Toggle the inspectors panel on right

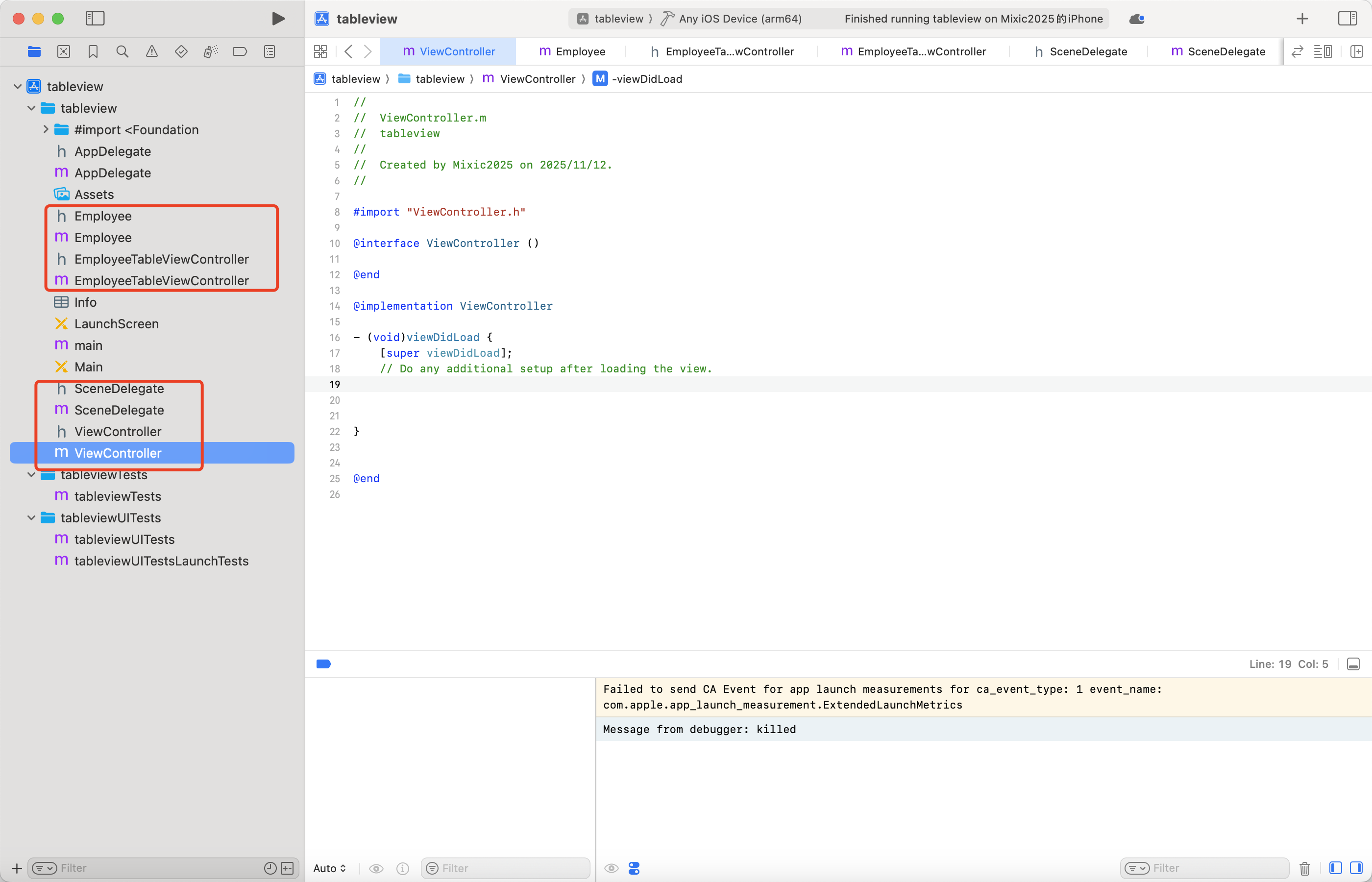[x=1347, y=18]
